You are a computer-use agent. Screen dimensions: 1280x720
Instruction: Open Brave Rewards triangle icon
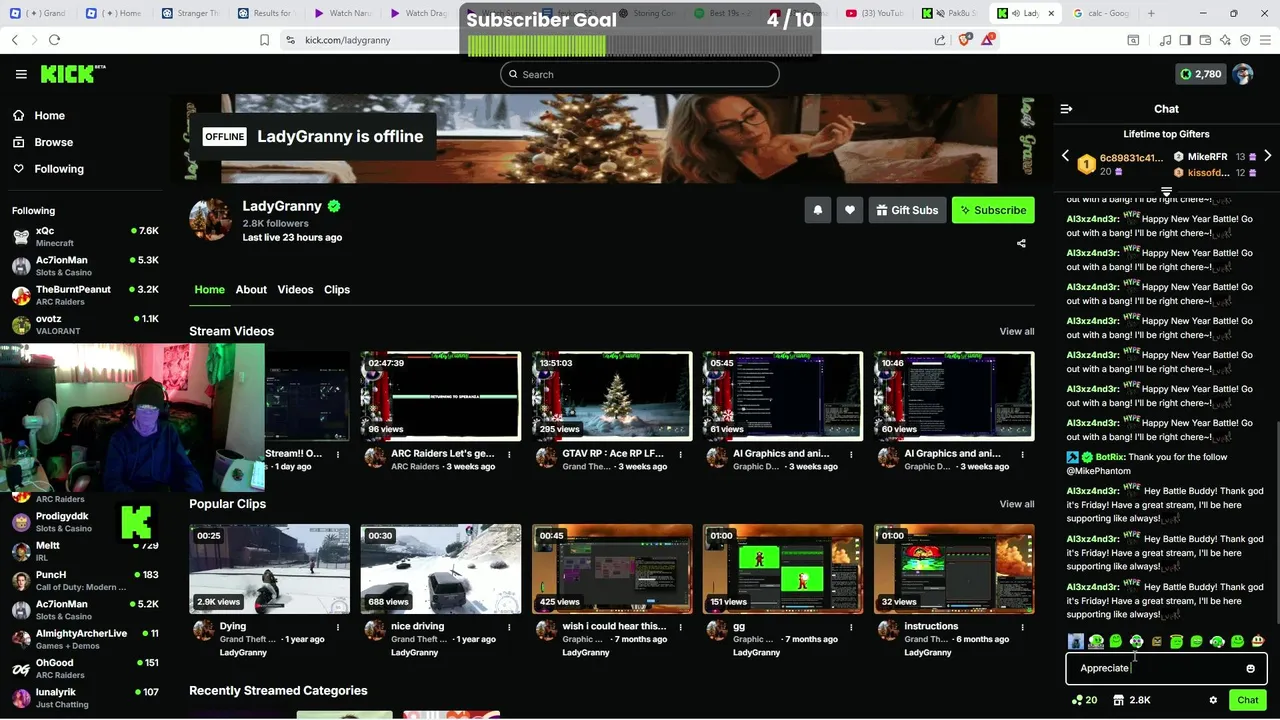[x=988, y=40]
